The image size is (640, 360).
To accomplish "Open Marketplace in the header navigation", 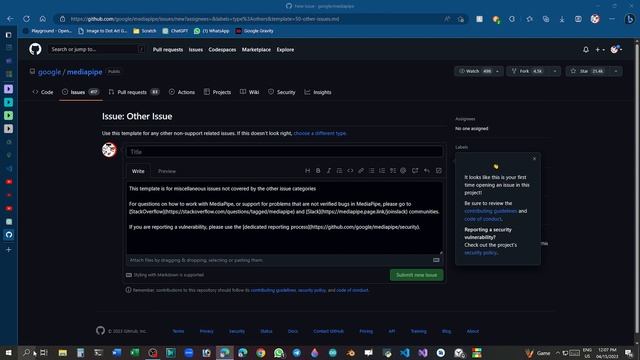I will click(256, 49).
